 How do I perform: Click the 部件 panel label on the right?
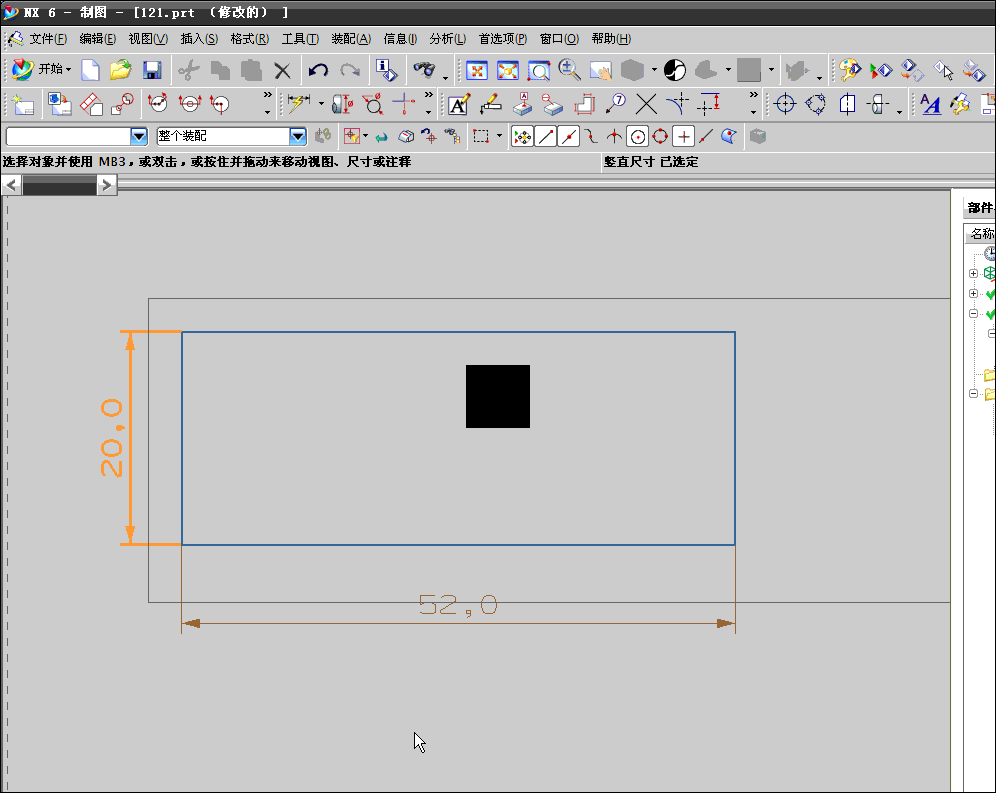coord(979,207)
